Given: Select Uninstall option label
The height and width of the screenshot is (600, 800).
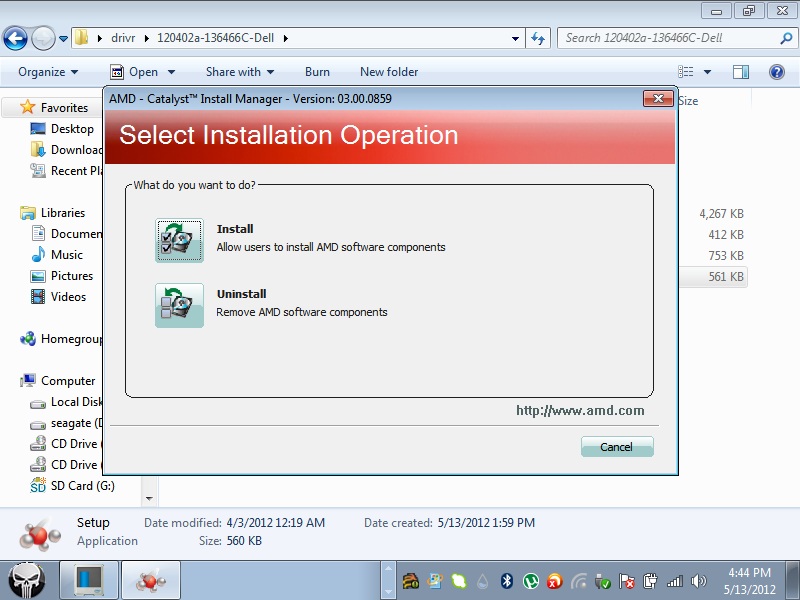Looking at the screenshot, I should pyautogui.click(x=241, y=294).
